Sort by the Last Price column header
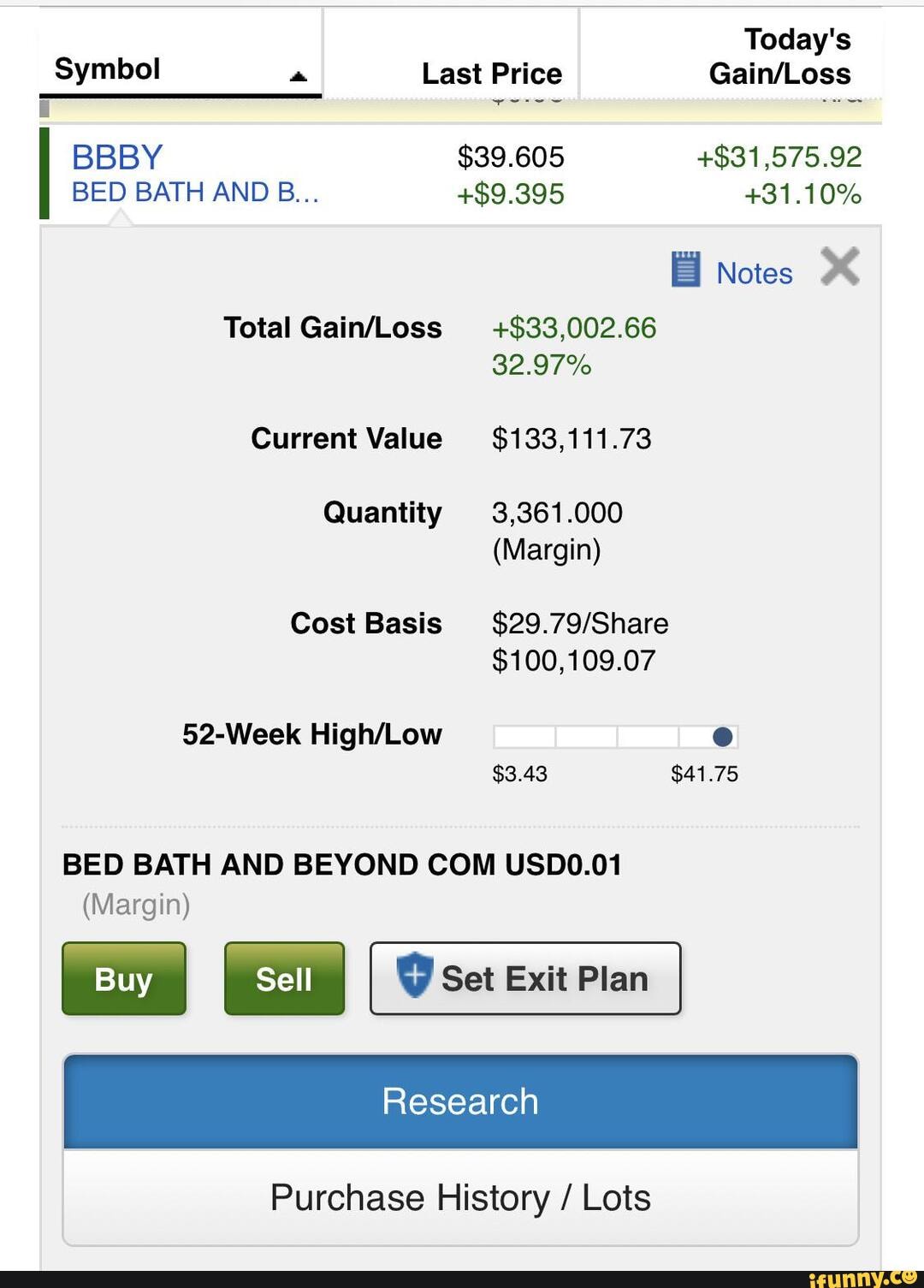The image size is (924, 1288). click(492, 74)
